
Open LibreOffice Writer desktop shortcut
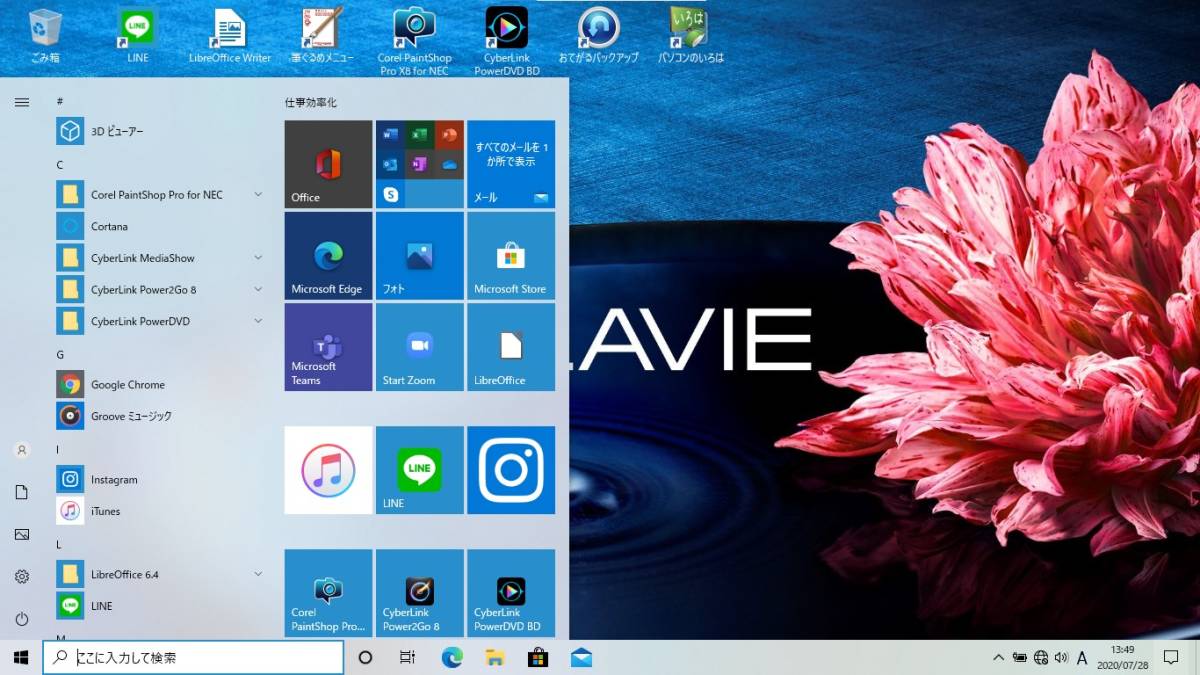[230, 35]
